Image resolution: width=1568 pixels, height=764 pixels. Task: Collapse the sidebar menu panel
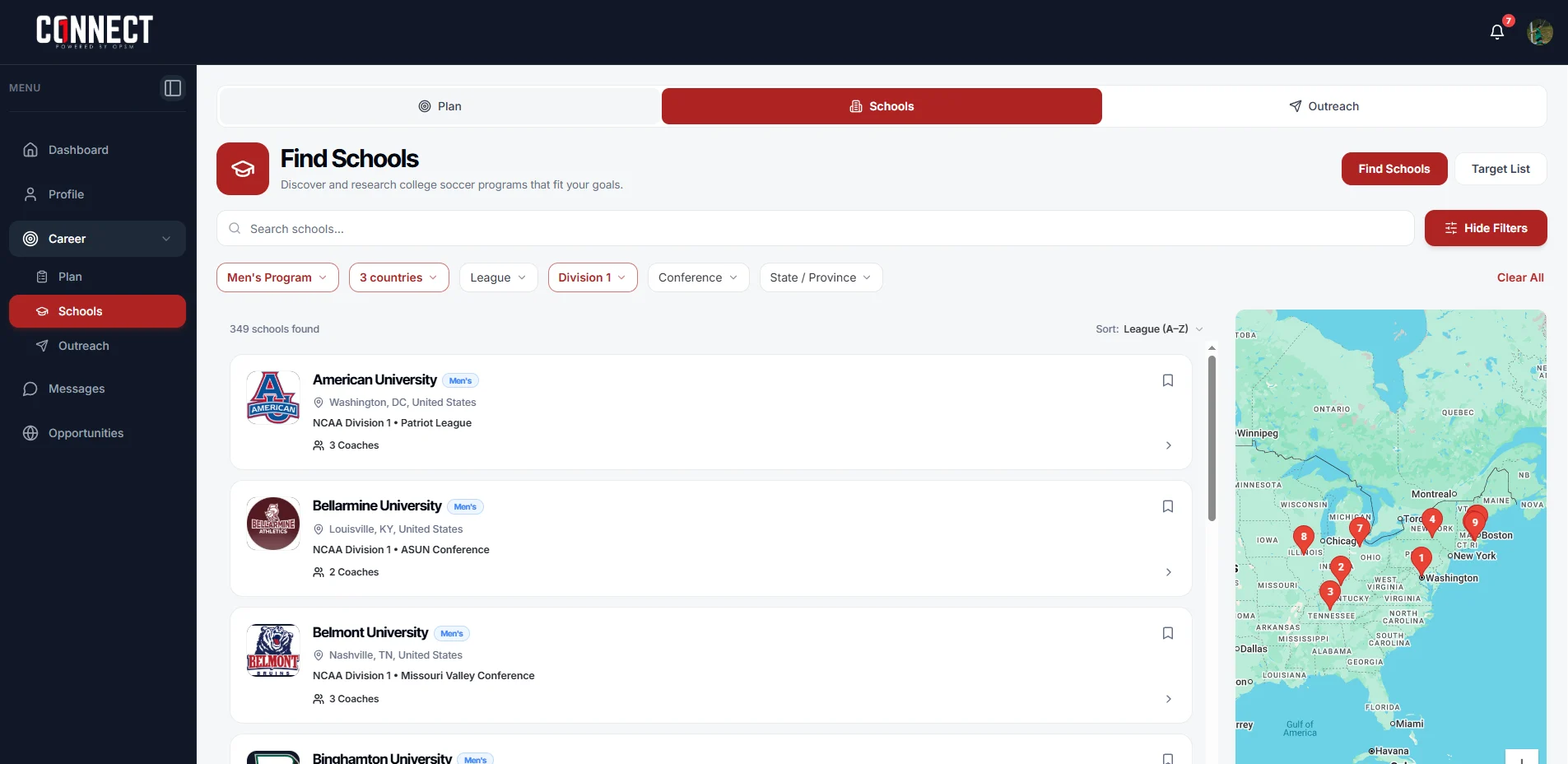173,88
